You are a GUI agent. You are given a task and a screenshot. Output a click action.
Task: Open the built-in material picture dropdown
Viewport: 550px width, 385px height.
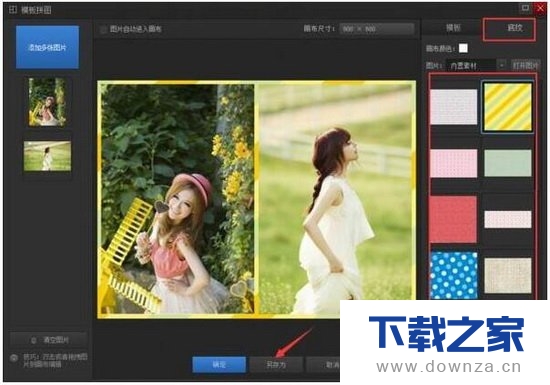pyautogui.click(x=476, y=66)
